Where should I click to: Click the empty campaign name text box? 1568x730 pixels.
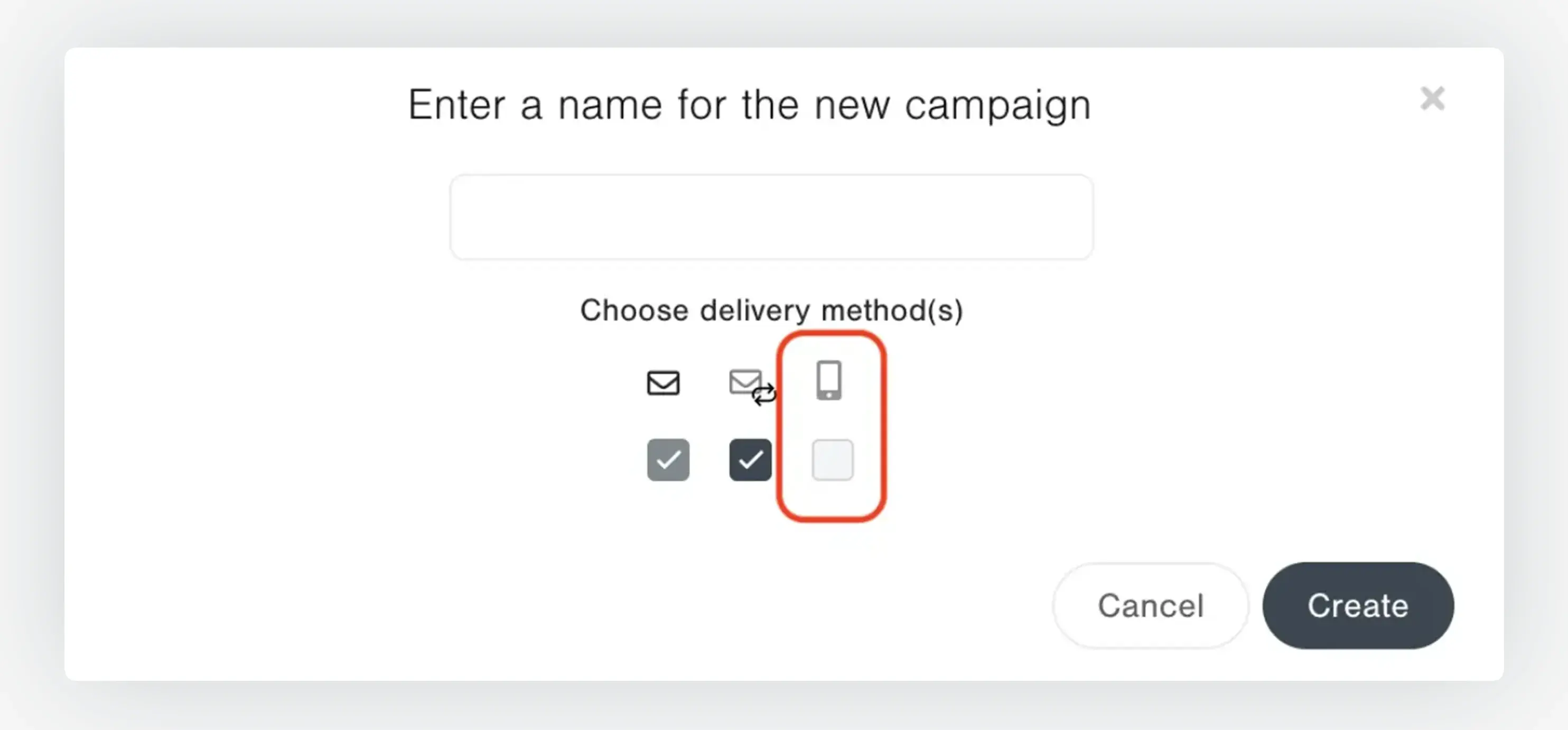[x=771, y=217]
